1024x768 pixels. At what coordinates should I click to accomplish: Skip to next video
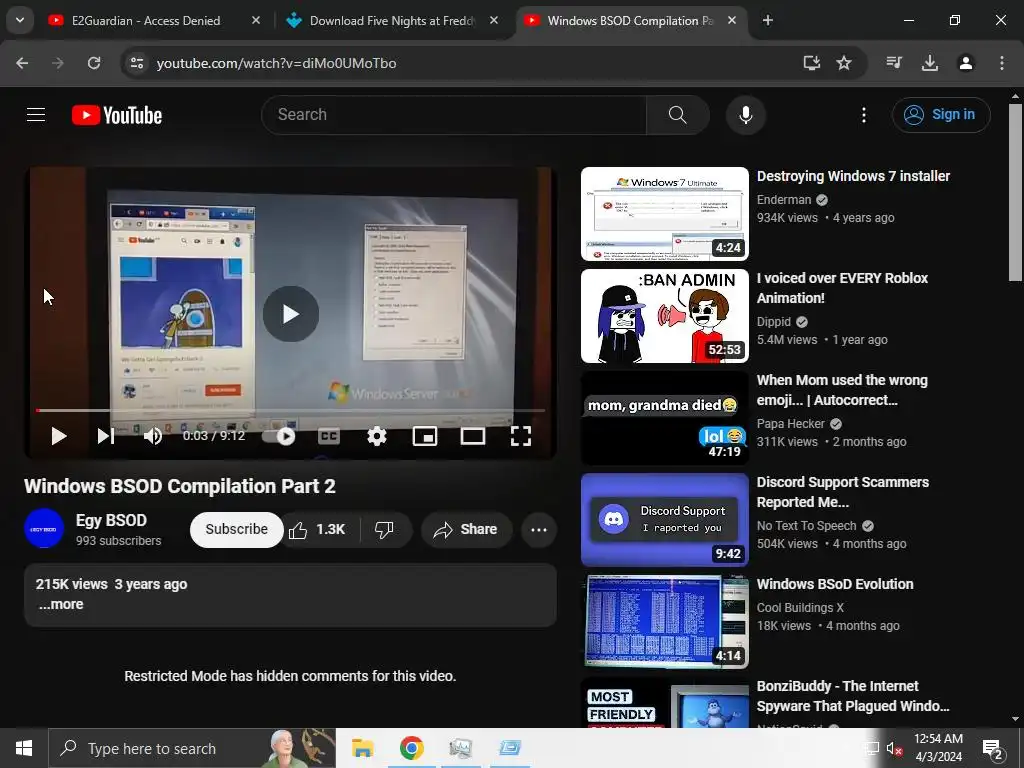point(106,436)
